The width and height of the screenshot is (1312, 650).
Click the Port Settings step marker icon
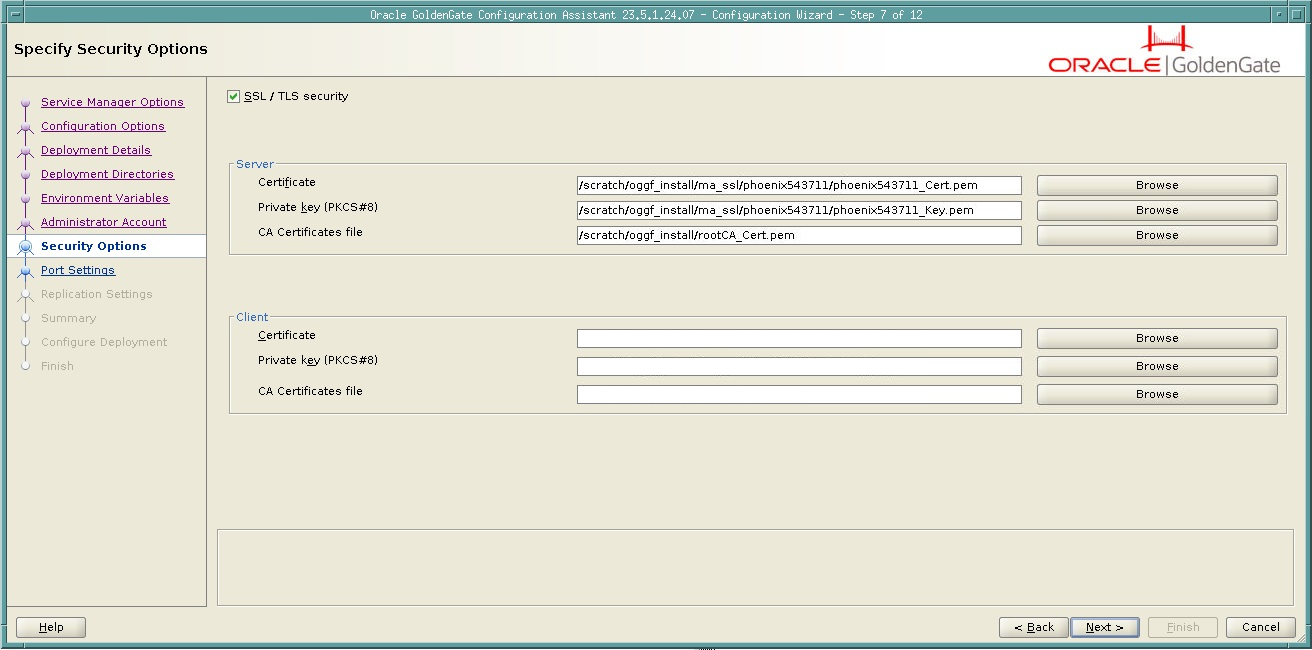(x=26, y=271)
